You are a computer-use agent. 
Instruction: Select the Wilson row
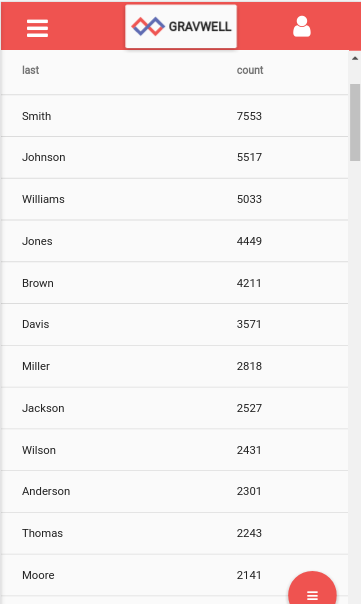[x=175, y=450]
